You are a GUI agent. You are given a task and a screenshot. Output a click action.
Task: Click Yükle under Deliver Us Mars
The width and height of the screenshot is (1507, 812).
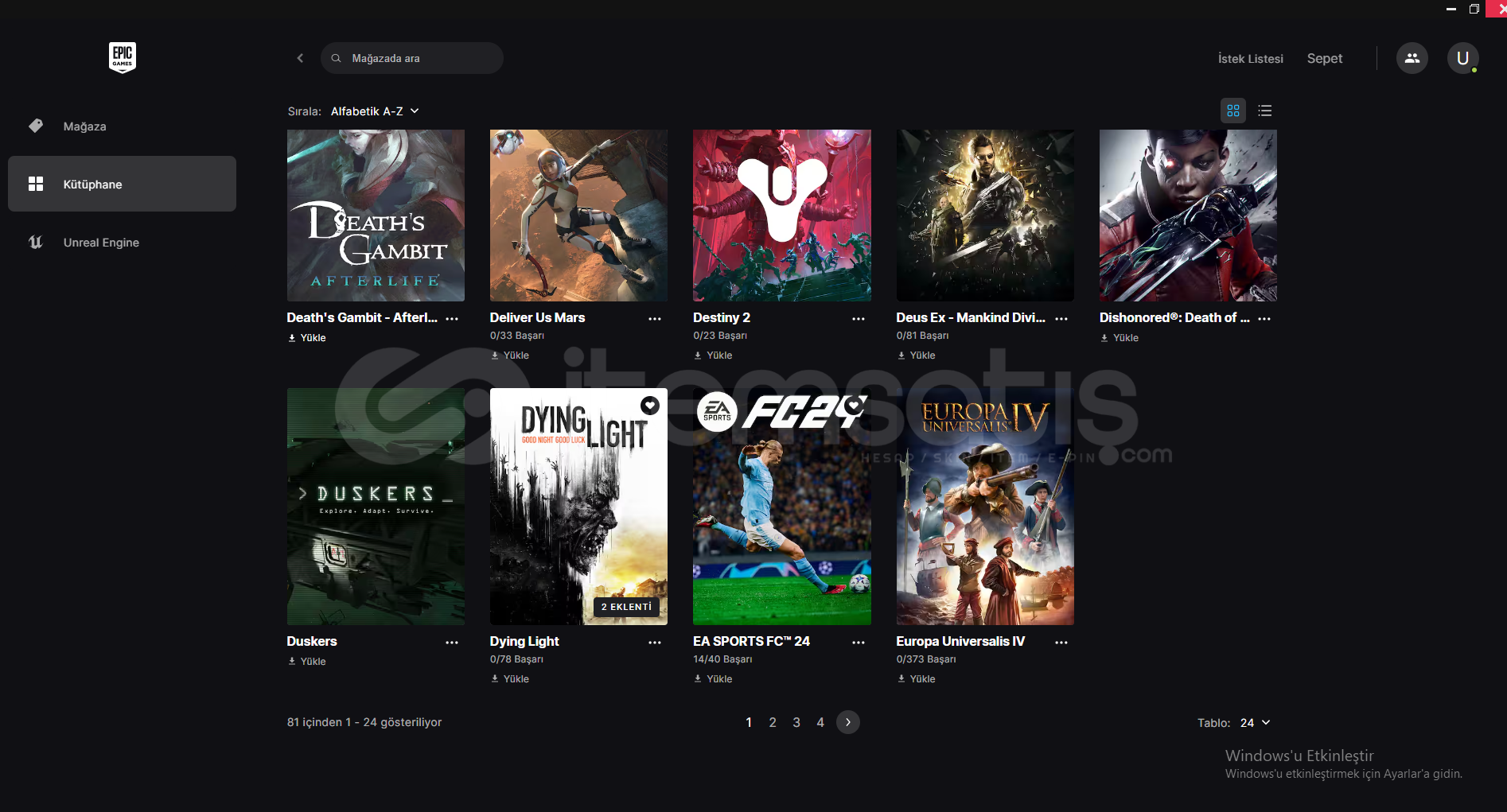coord(510,355)
